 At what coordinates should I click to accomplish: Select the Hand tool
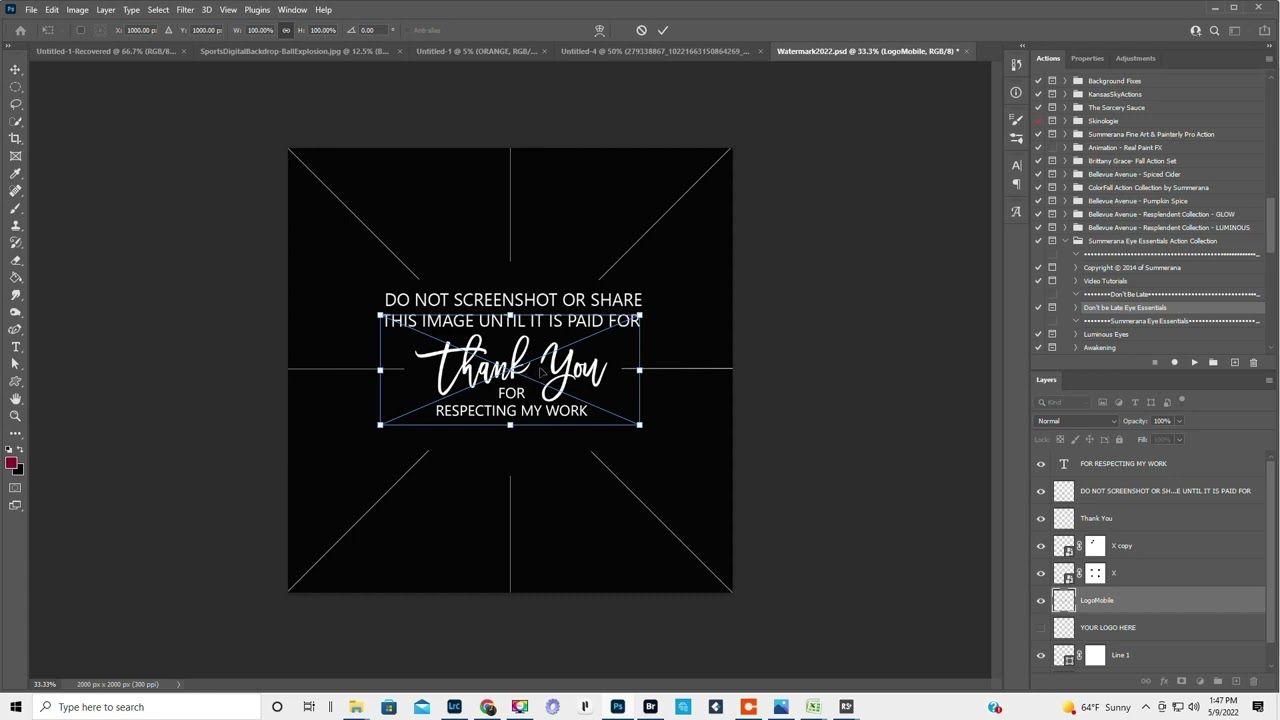[x=15, y=399]
